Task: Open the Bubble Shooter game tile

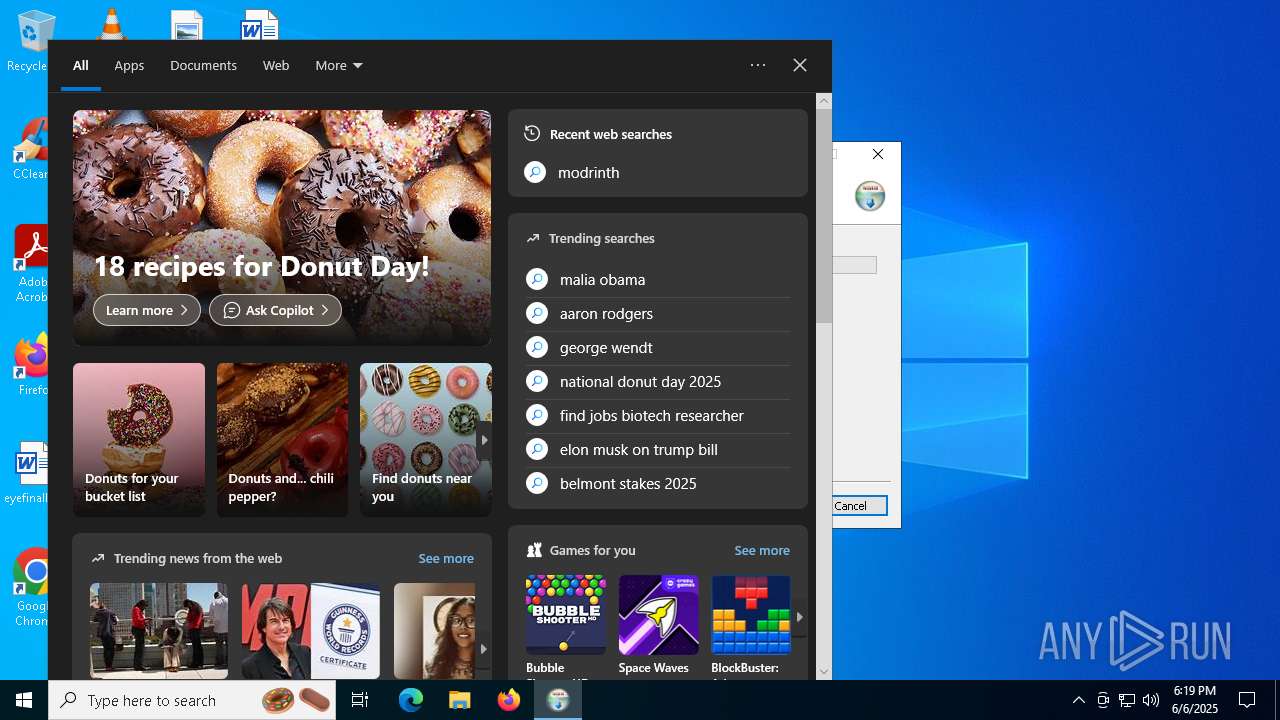Action: (x=566, y=626)
